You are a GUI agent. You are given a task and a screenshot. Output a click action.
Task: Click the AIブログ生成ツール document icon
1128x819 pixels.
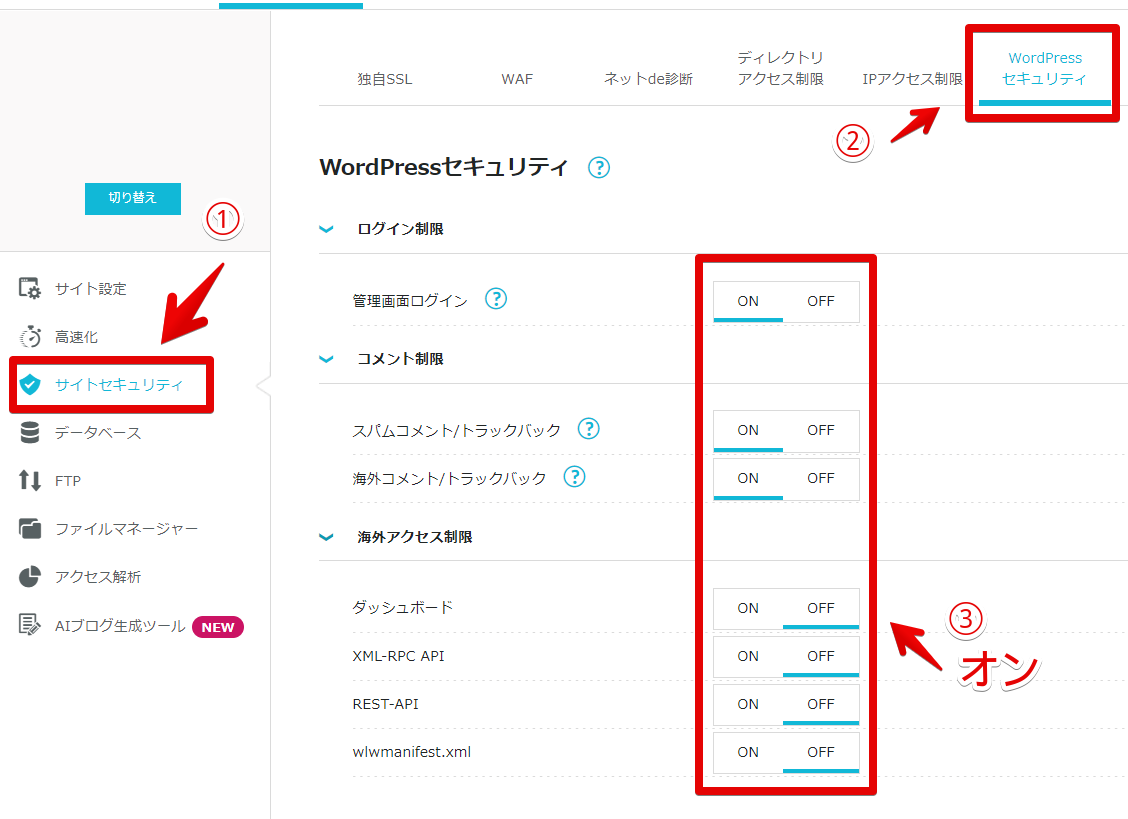(29, 625)
